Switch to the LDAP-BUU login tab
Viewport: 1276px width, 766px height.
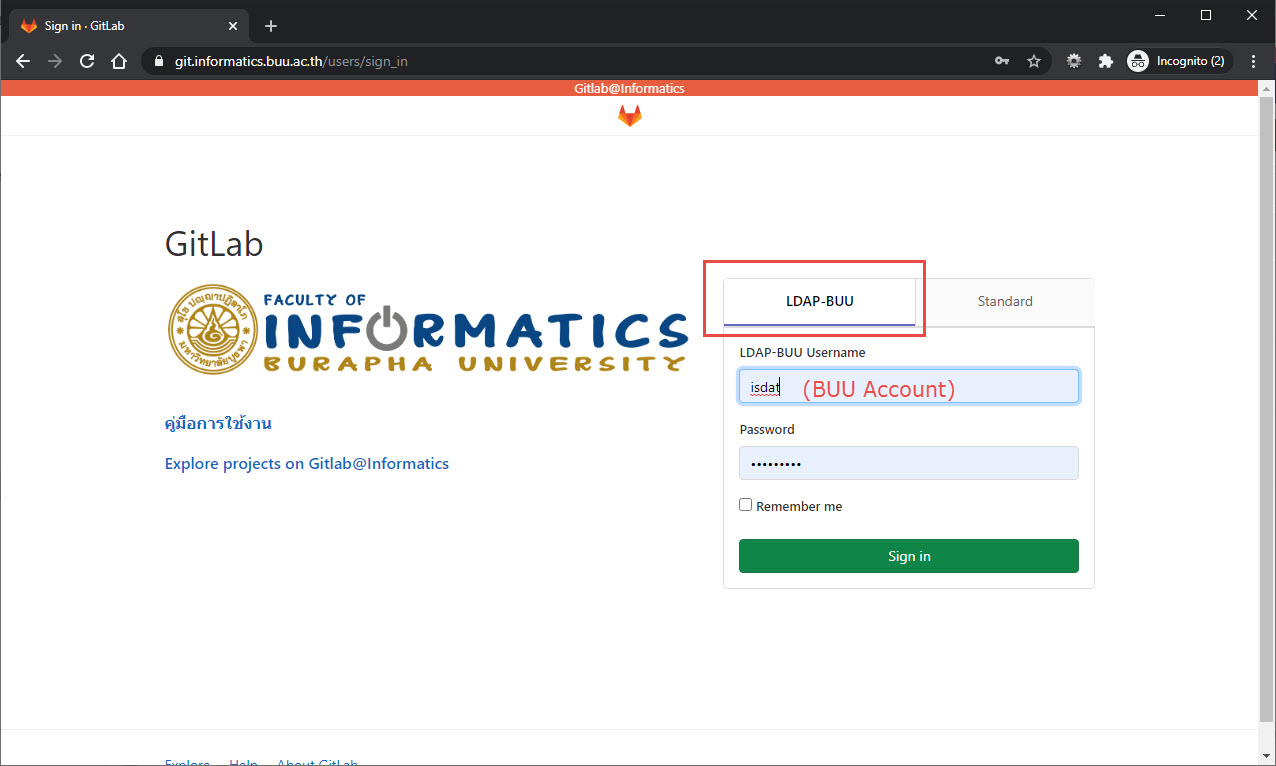820,301
